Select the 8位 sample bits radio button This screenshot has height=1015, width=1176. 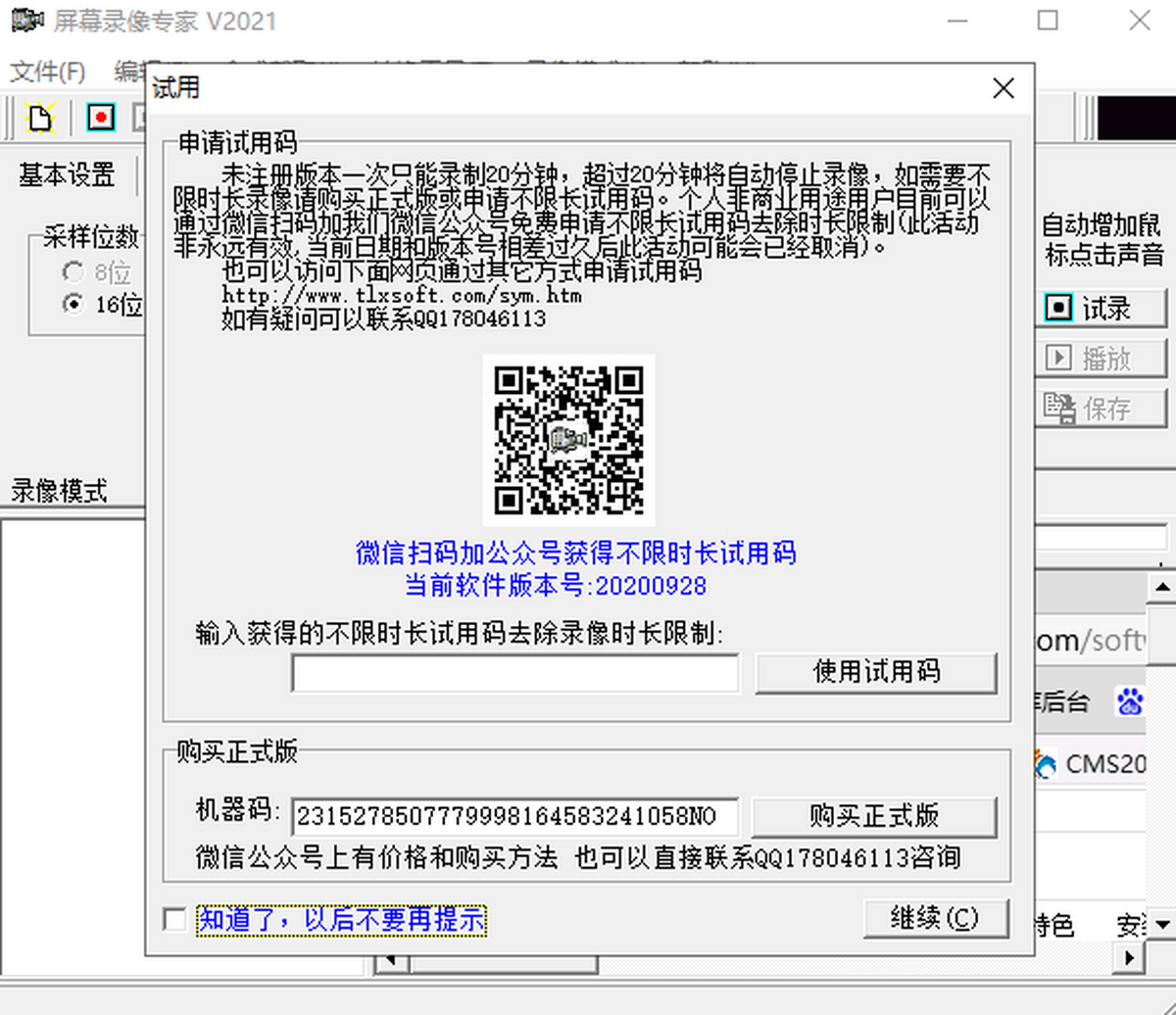coord(73,272)
